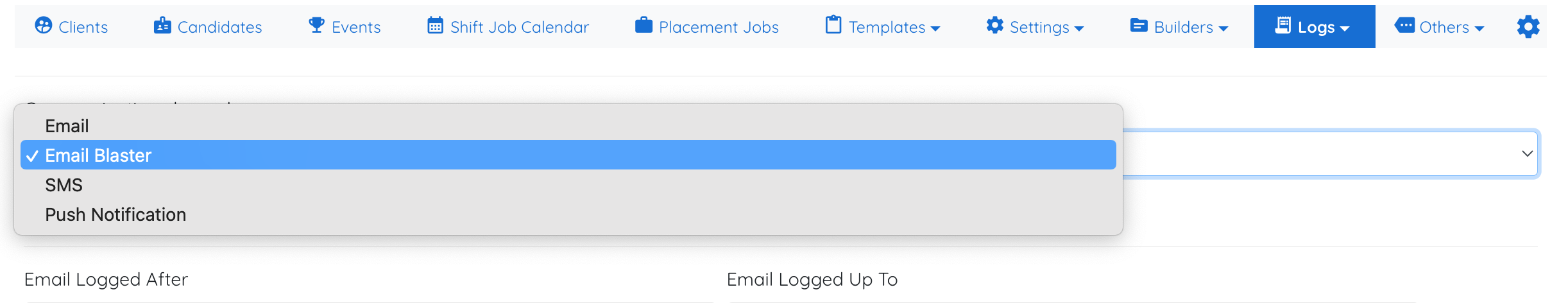Click the Templates clipboard icon

833,25
